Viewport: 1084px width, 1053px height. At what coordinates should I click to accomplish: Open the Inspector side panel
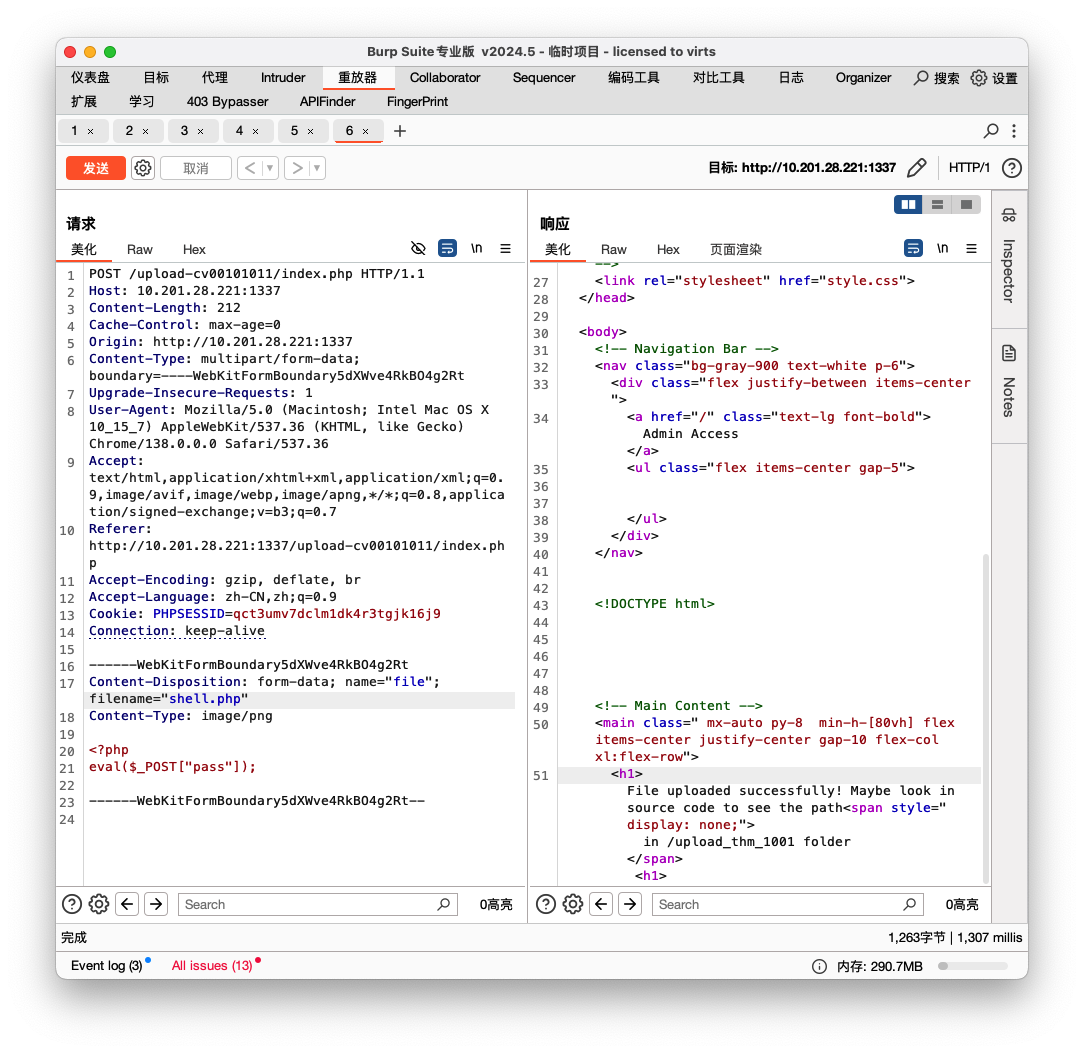(1009, 257)
